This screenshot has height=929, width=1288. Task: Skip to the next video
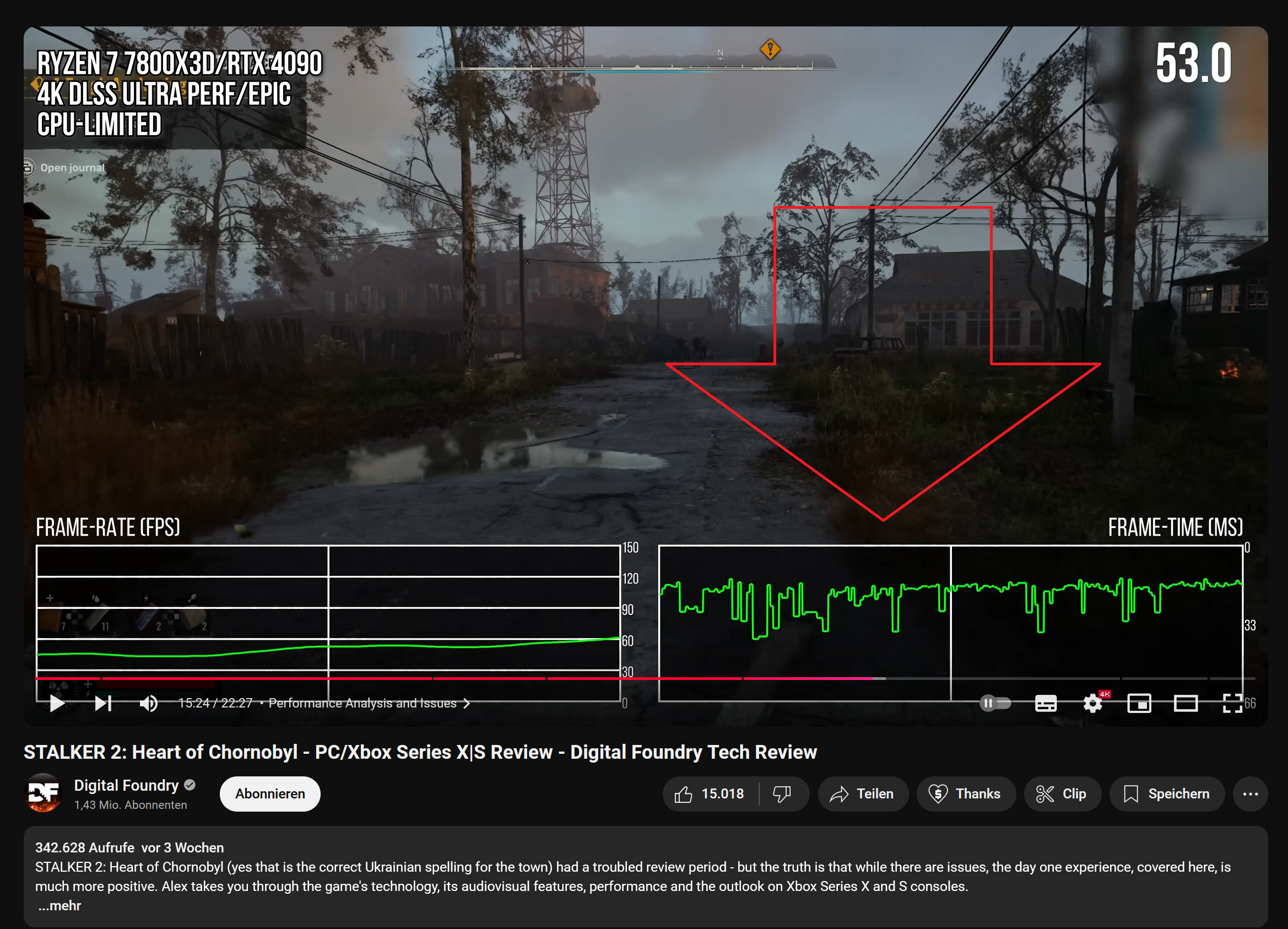[x=102, y=703]
